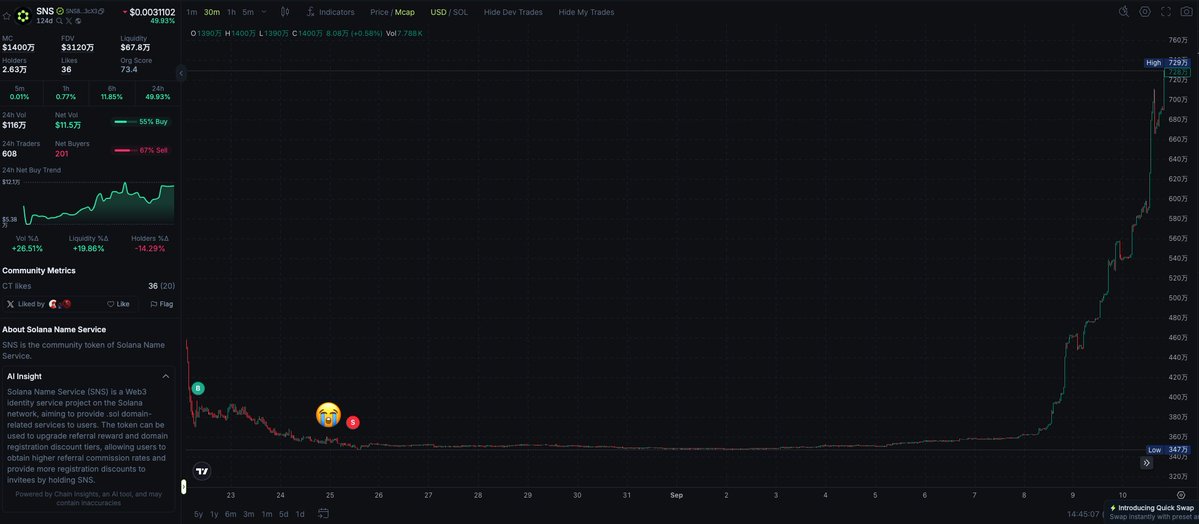This screenshot has width=1199, height=524.
Task: Expand more intervals dropdown arrow
Action: [x=264, y=11]
